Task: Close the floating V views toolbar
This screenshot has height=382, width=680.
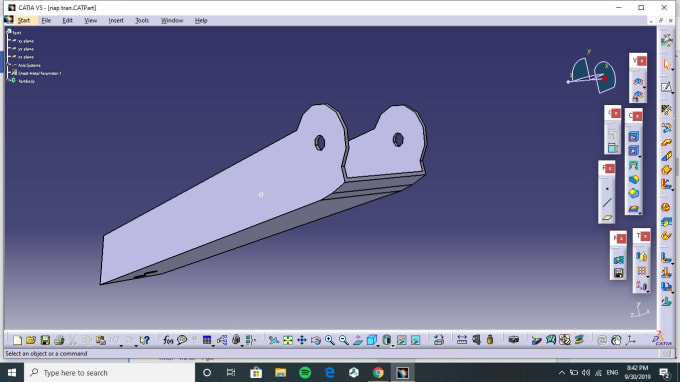Action: [641, 61]
